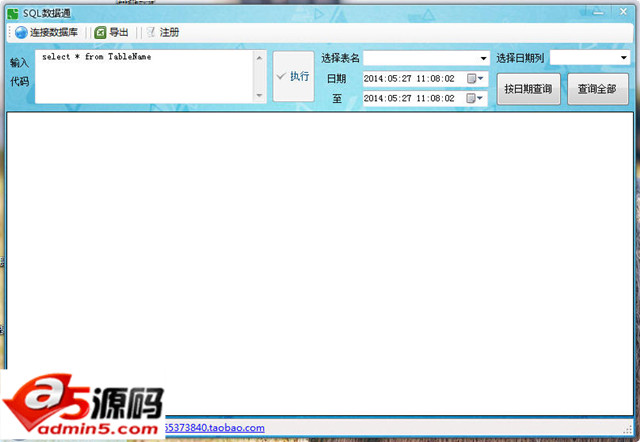The height and width of the screenshot is (442, 640).
Task: Focus the SQL code box containing select * from TableName
Action: 145,76
